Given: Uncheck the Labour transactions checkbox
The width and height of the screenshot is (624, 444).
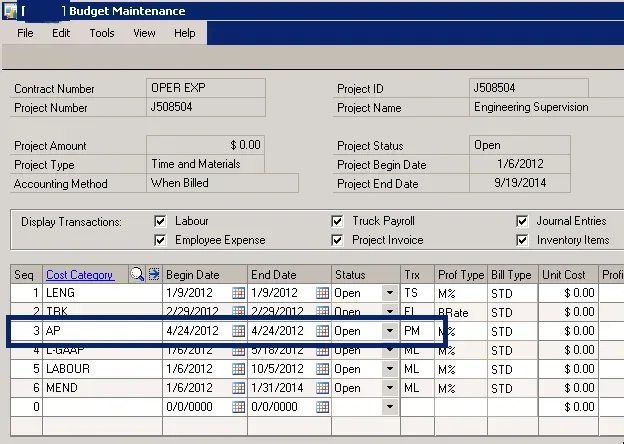Looking at the screenshot, I should click(x=160, y=221).
